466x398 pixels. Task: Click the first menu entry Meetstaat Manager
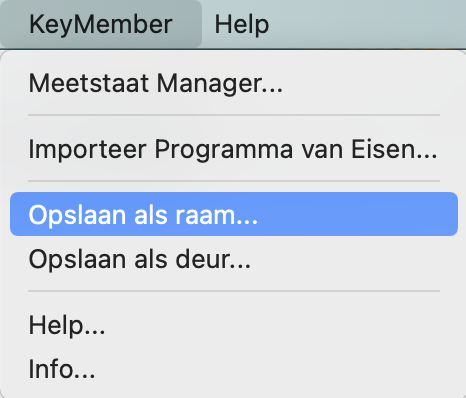(x=234, y=83)
